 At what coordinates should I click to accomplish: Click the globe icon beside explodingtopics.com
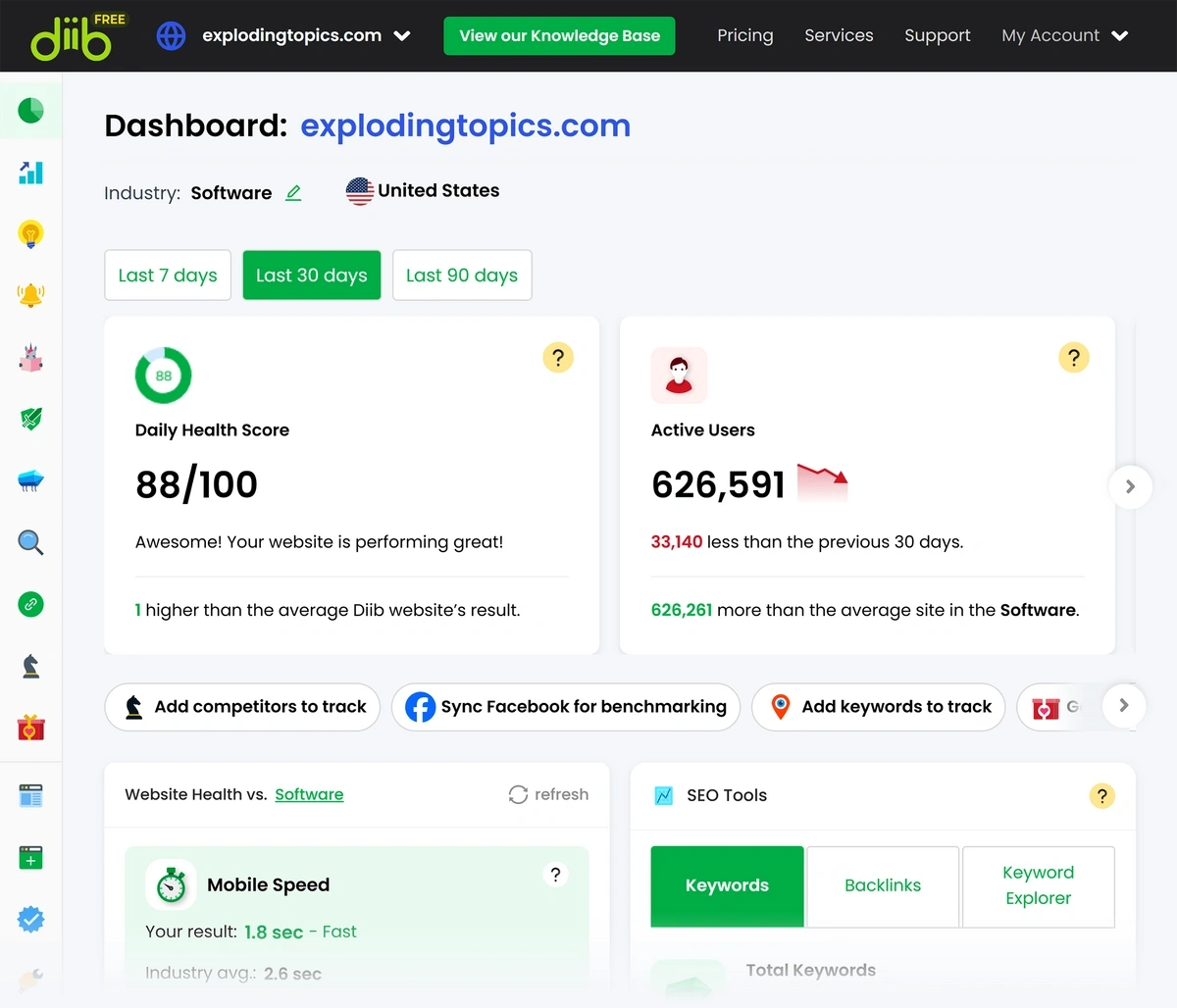(x=171, y=36)
